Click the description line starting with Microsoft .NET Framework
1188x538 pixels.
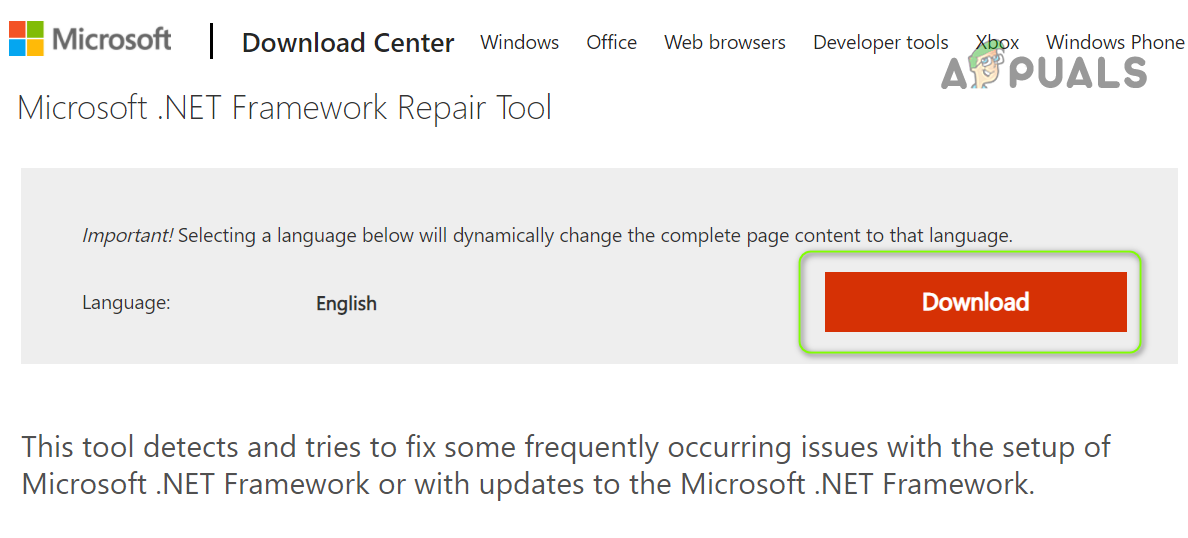click(x=527, y=483)
